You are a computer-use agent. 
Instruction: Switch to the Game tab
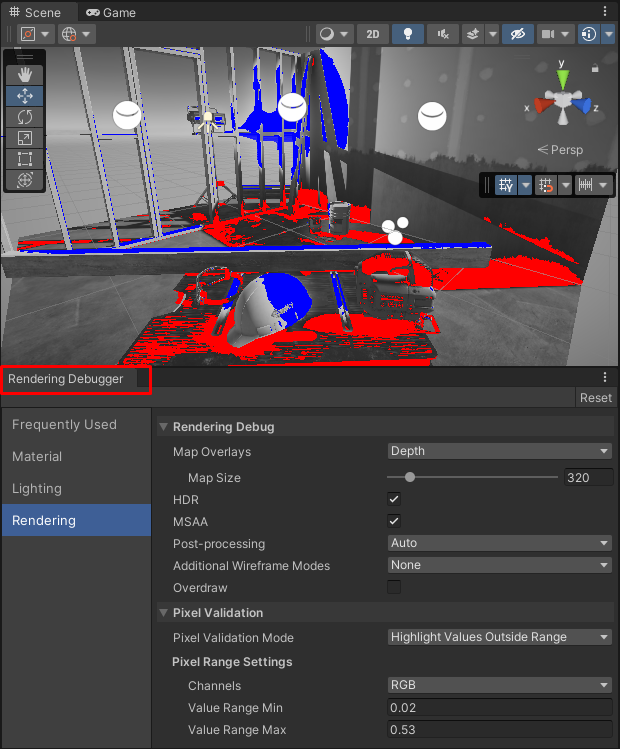coord(110,13)
